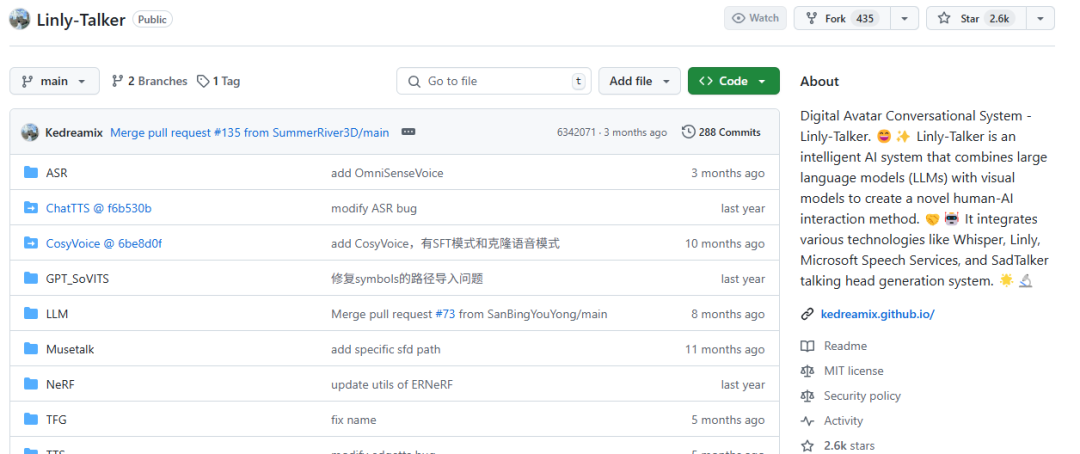Expand the Add file dropdown
Image resolution: width=1080 pixels, height=454 pixels.
[x=639, y=81]
